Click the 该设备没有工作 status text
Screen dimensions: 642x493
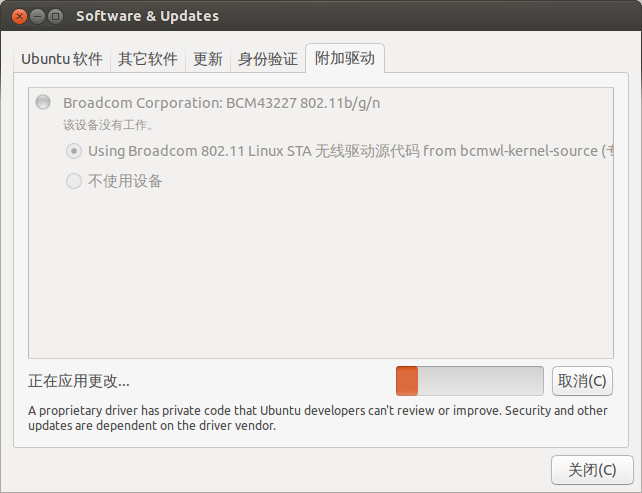pyautogui.click(x=108, y=125)
